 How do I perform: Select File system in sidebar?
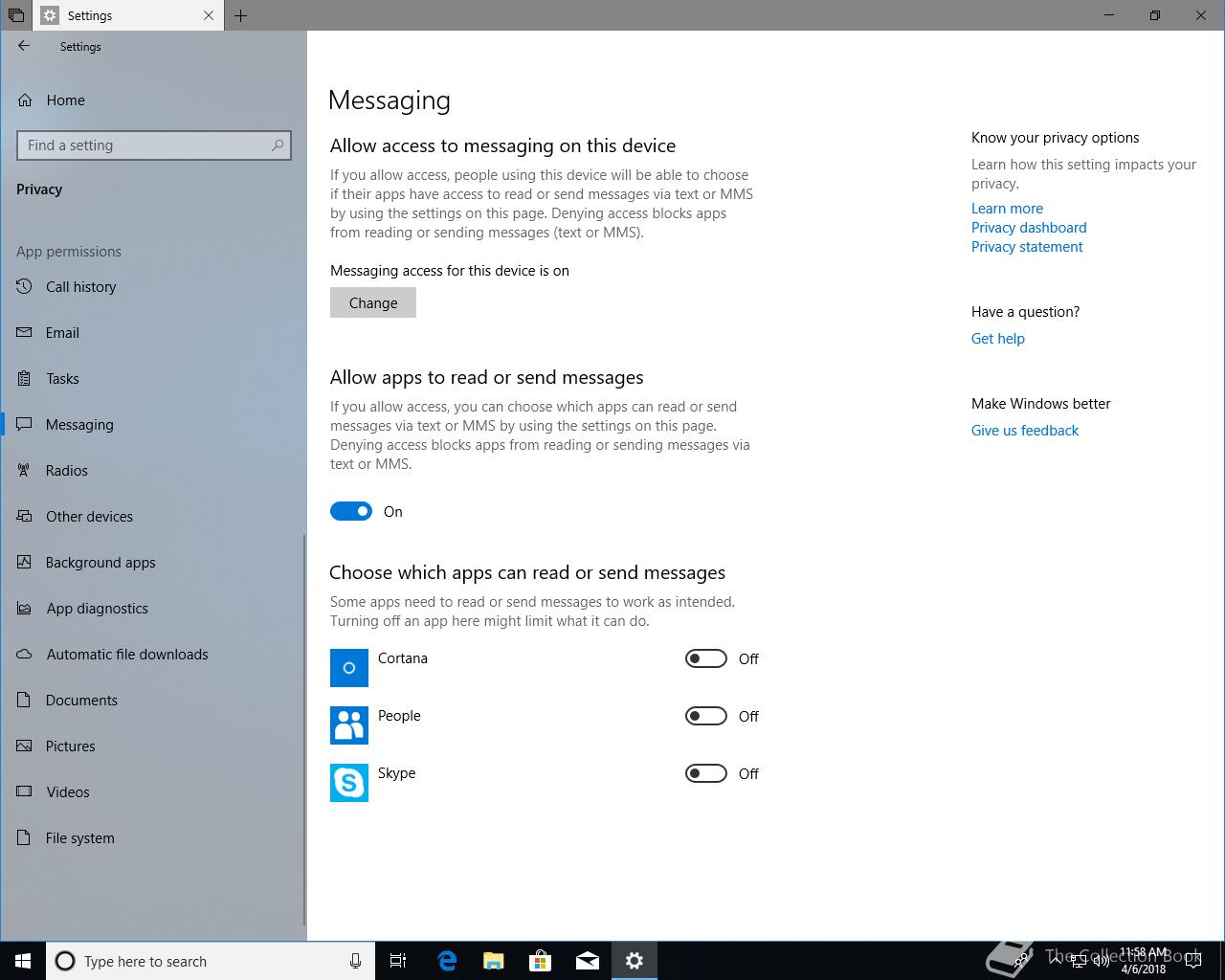(153, 838)
